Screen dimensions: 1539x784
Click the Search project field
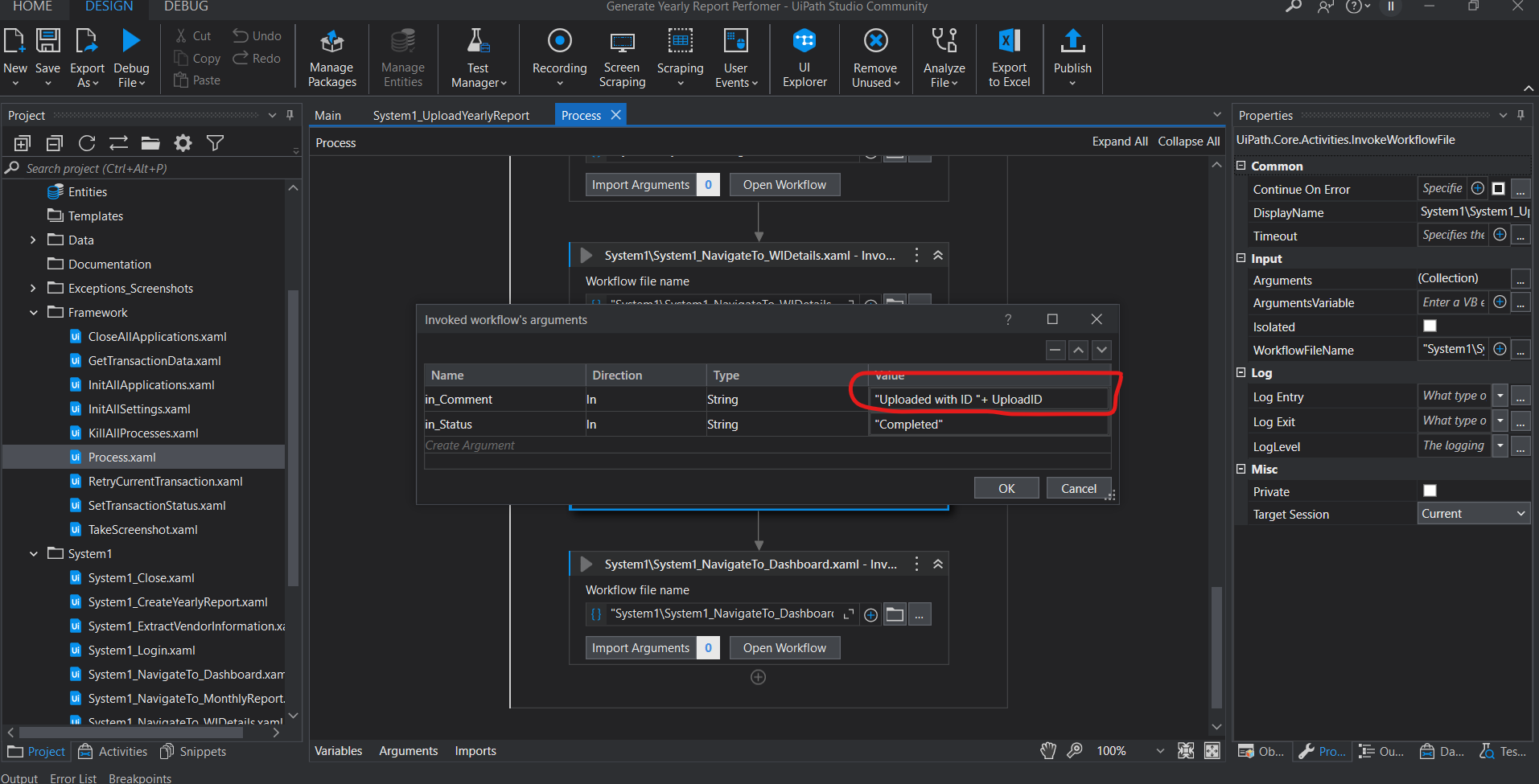pos(153,169)
